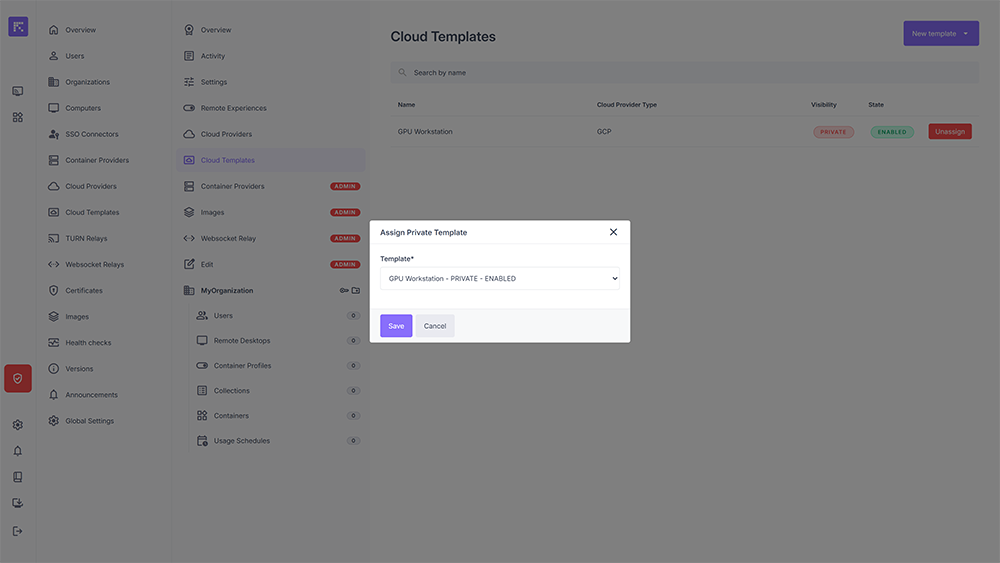
Task: Select Health checks in admin menu
Action: click(x=88, y=343)
